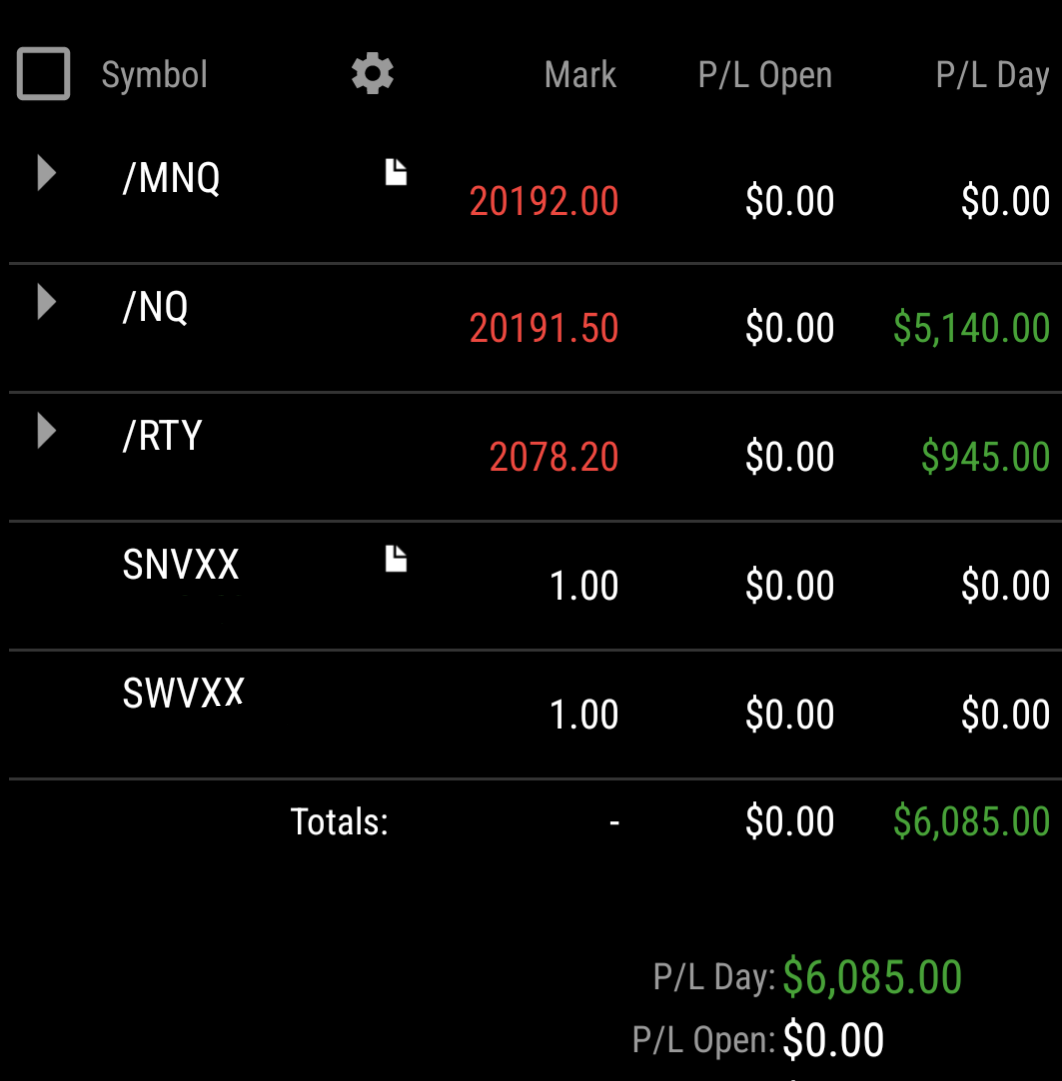Click the /NQ P/L Day value $5,140.00
Image resolution: width=1062 pixels, height=1081 pixels.
coord(972,328)
